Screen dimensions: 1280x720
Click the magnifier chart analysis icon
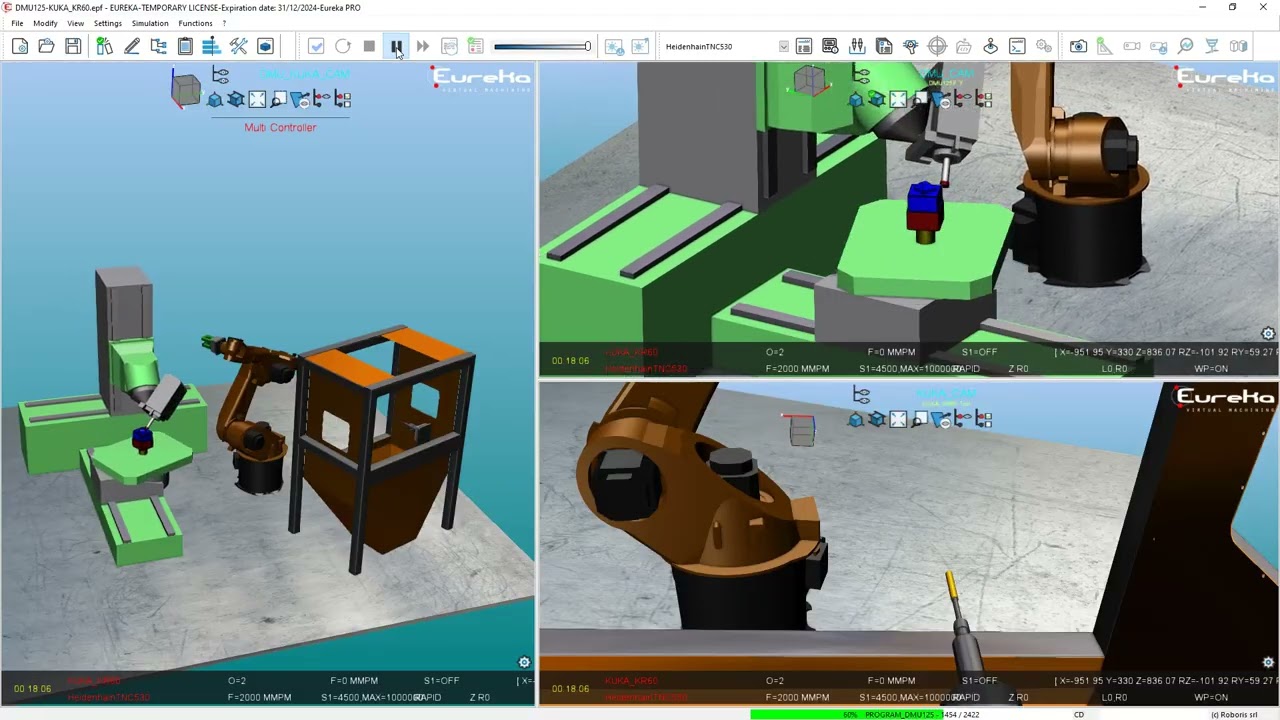[x=1185, y=46]
